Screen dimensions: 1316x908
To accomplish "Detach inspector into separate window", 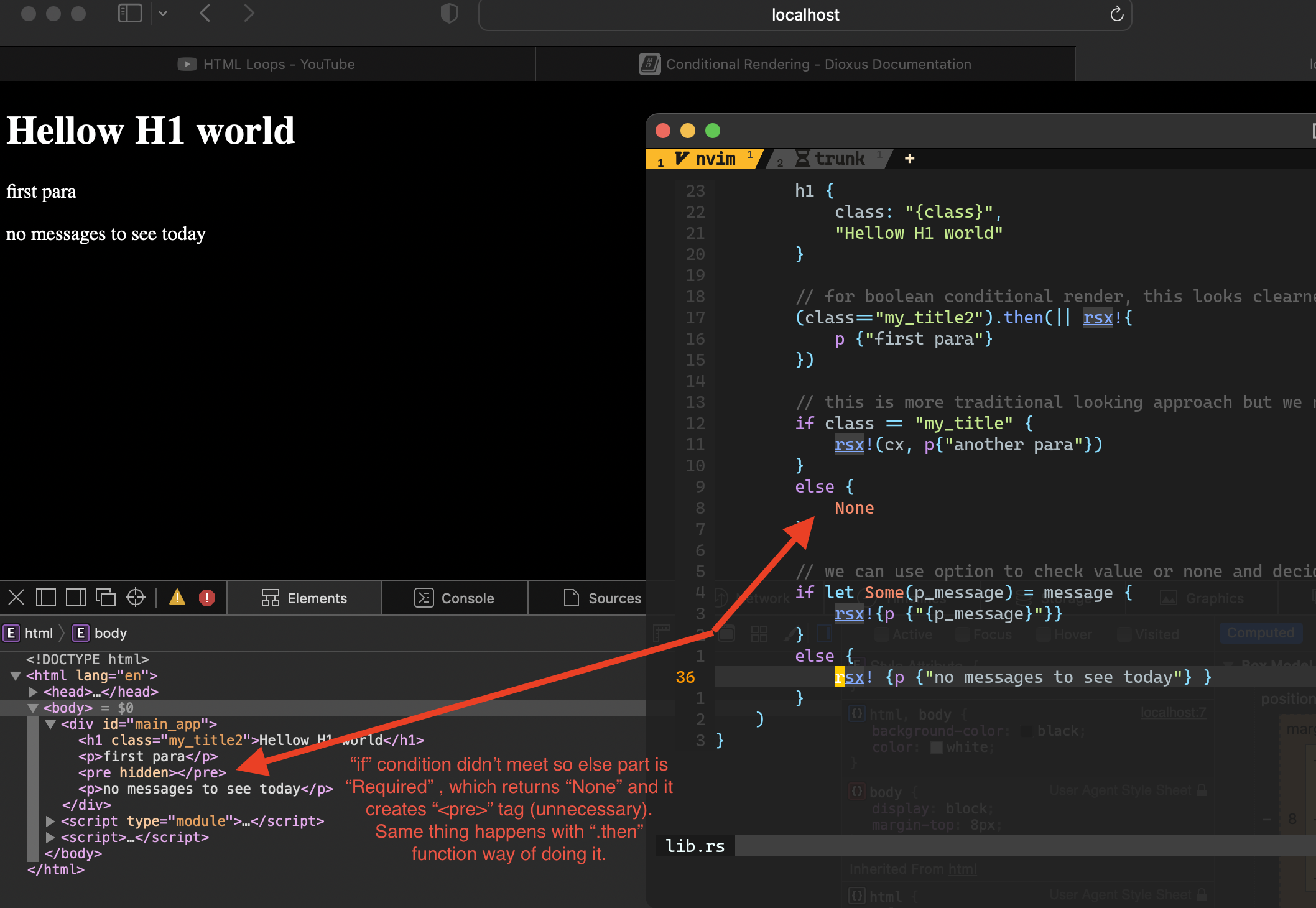I will (x=106, y=598).
